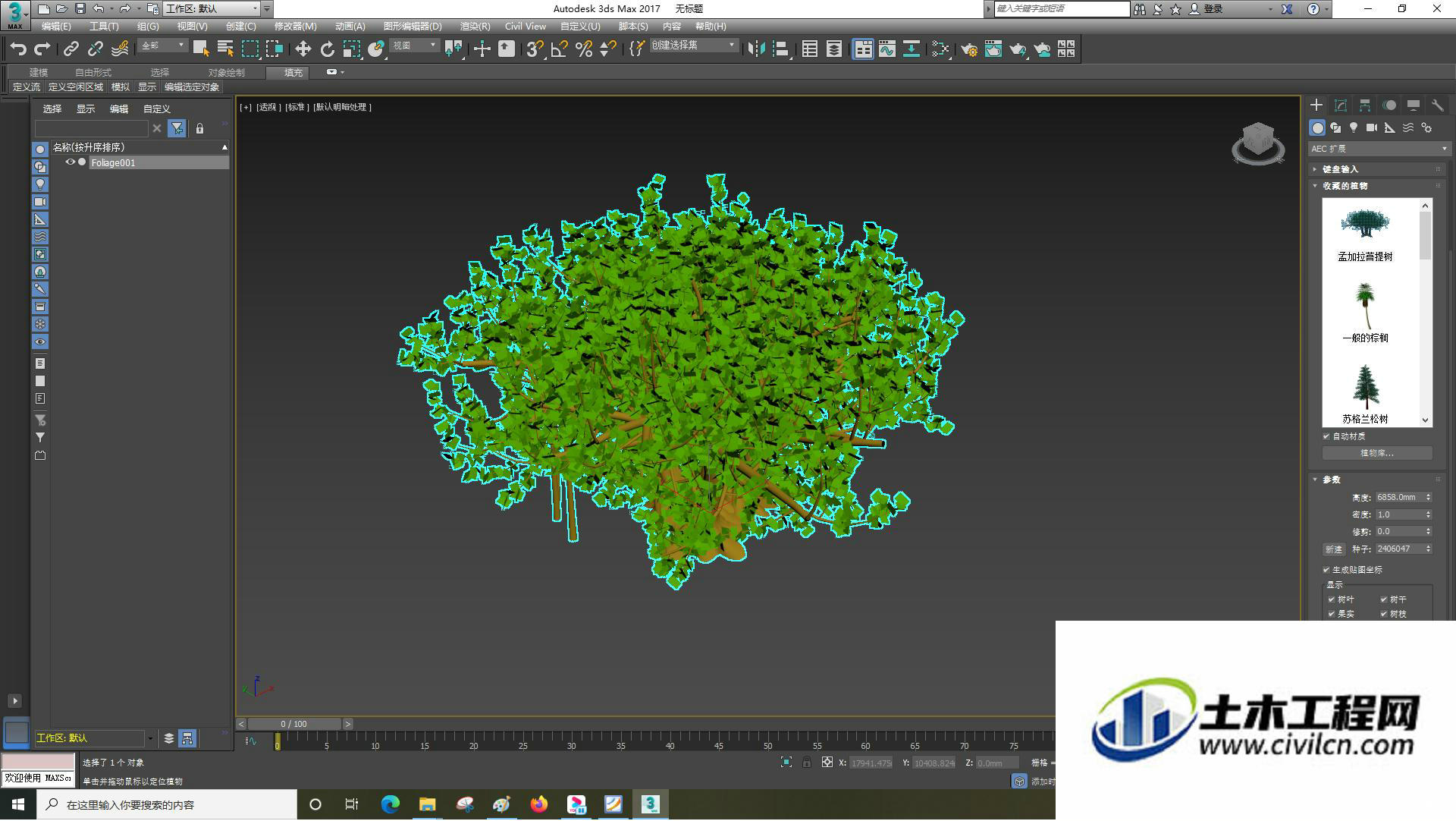Toggle the filter funnel in scene explorer search
The width and height of the screenshot is (1456, 821).
point(177,128)
